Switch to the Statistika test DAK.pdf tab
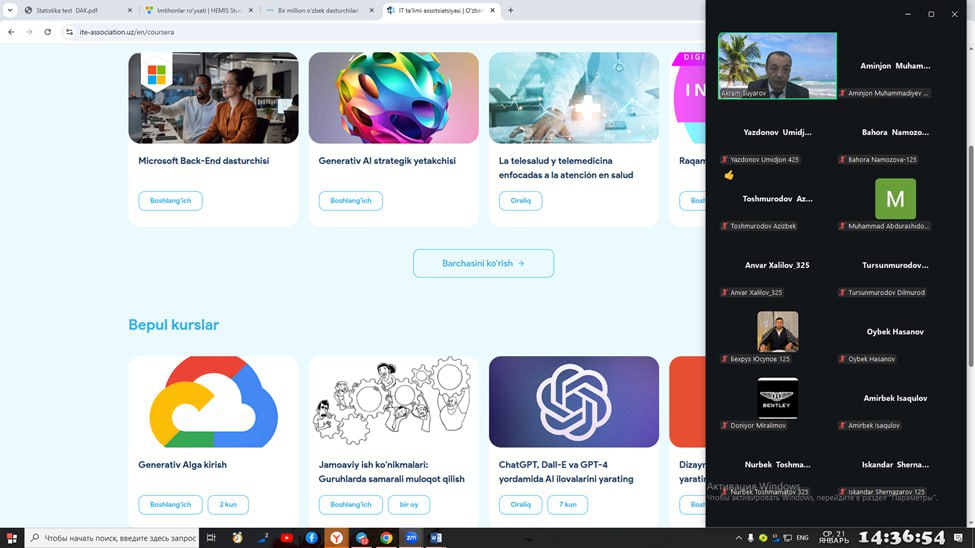Viewport: 975px width, 548px height. click(69, 10)
